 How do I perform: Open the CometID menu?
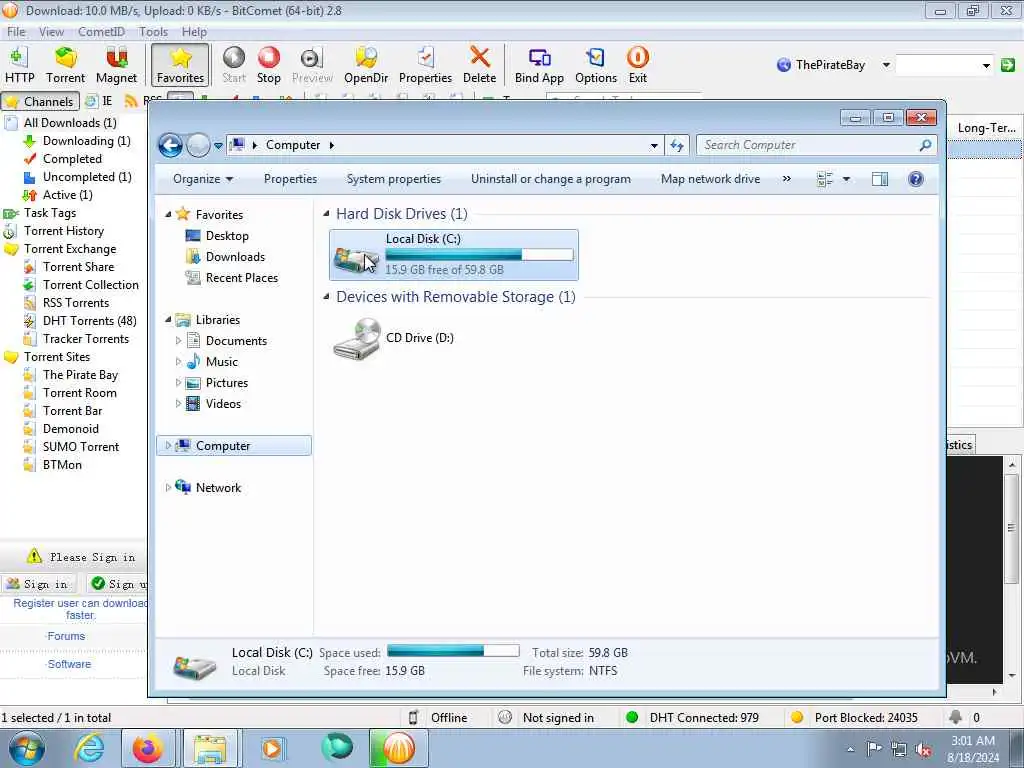click(101, 31)
